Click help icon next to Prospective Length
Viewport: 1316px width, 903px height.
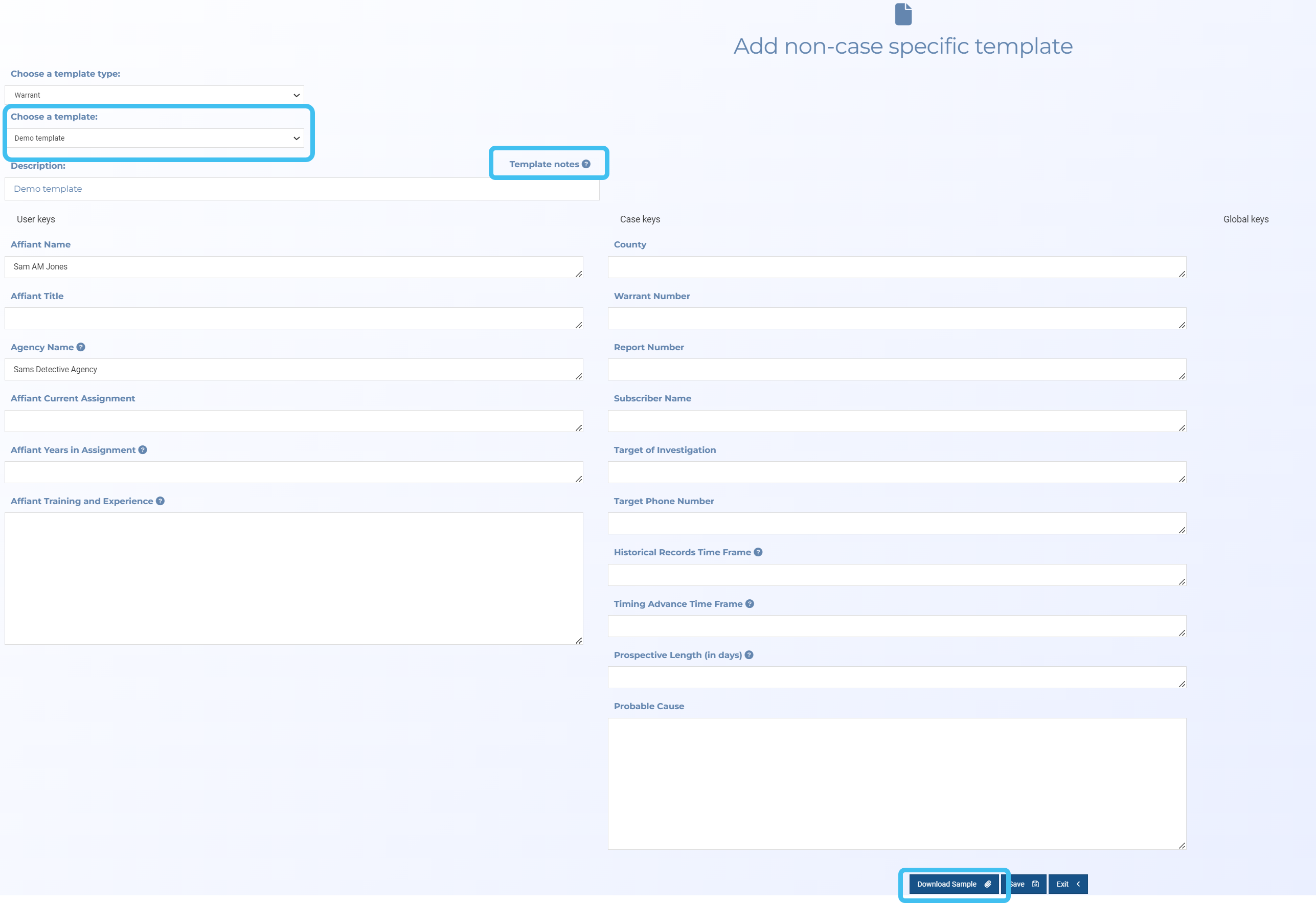click(x=749, y=654)
